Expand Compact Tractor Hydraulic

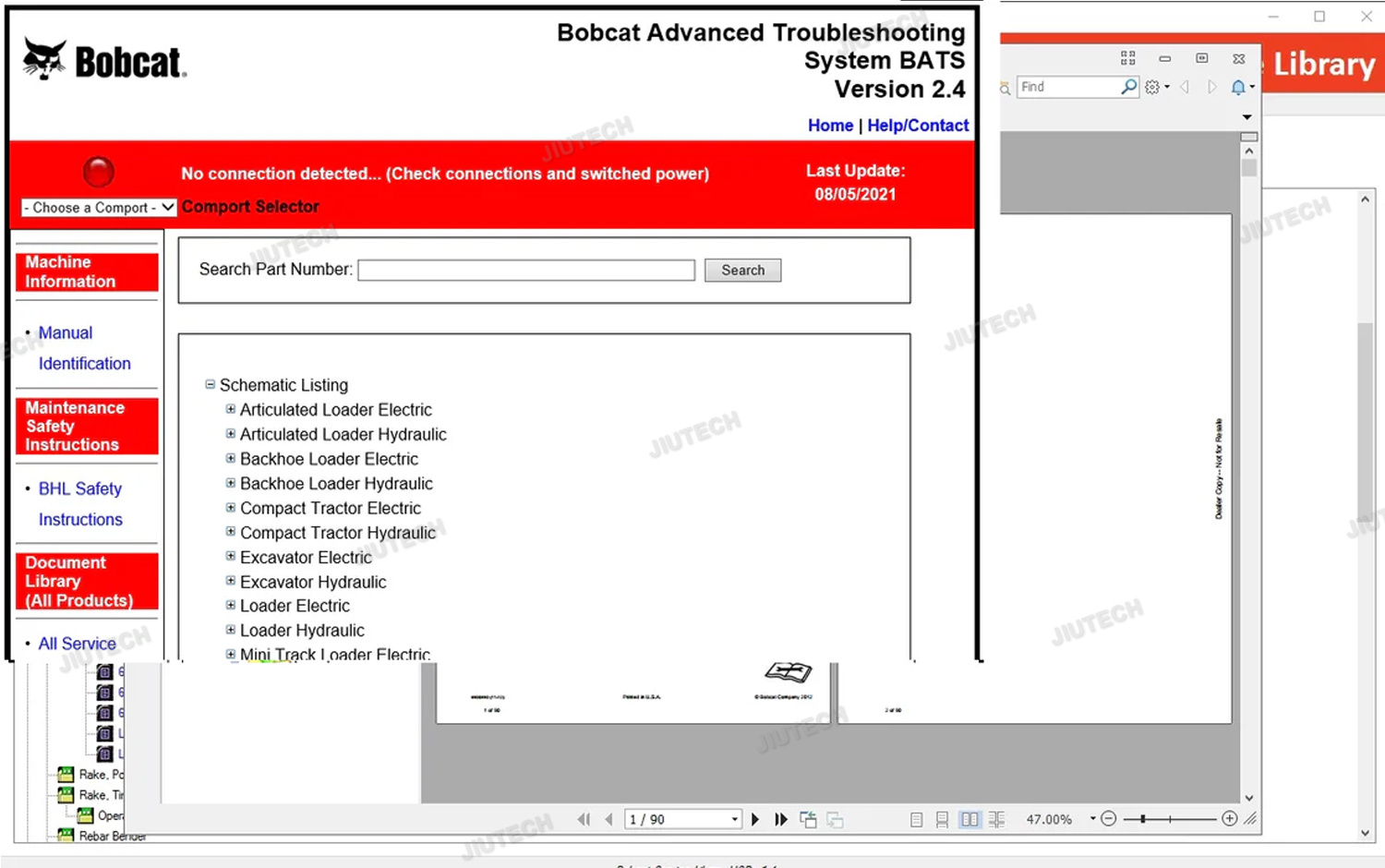click(231, 532)
